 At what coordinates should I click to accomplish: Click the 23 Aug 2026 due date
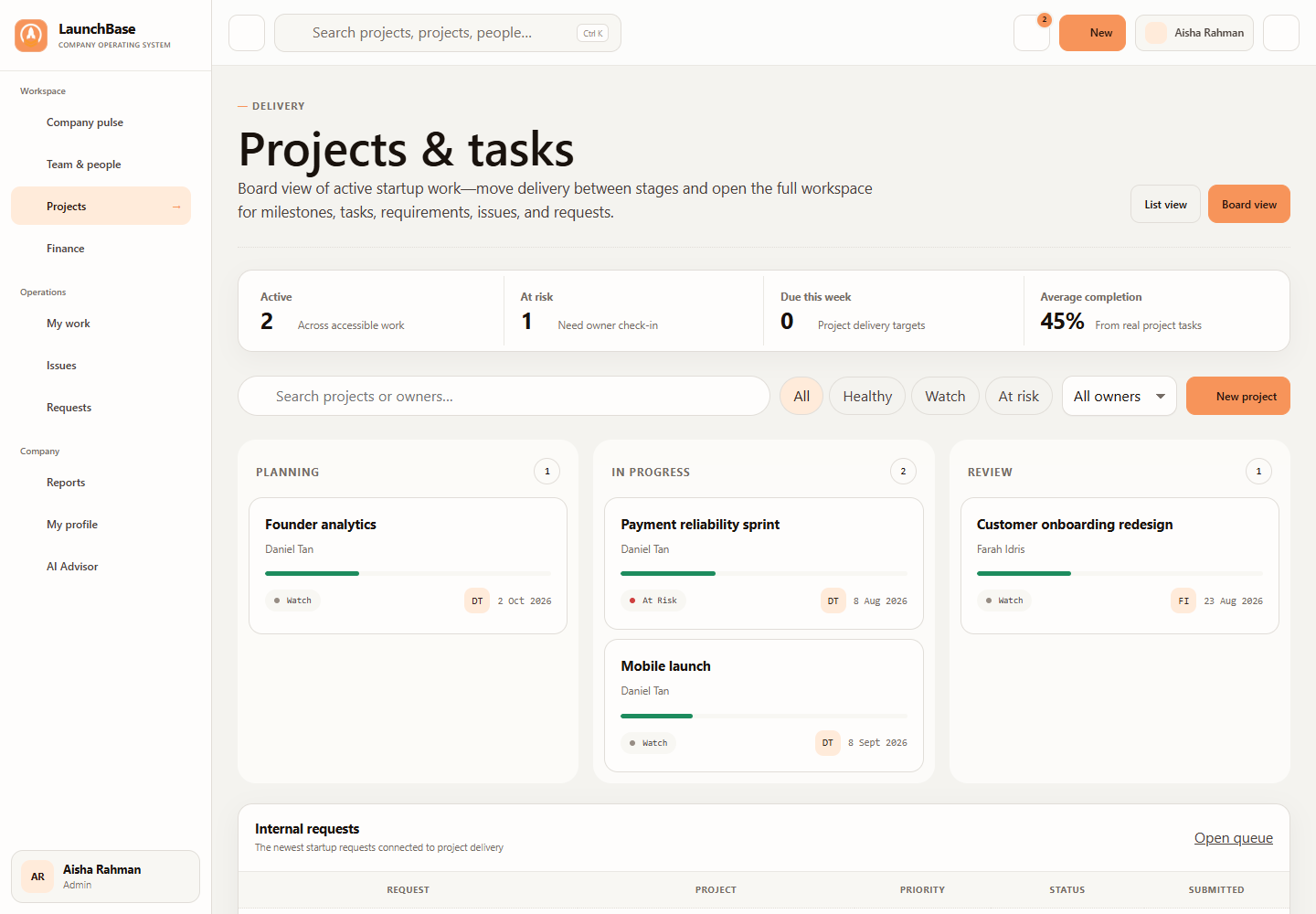coord(1234,601)
